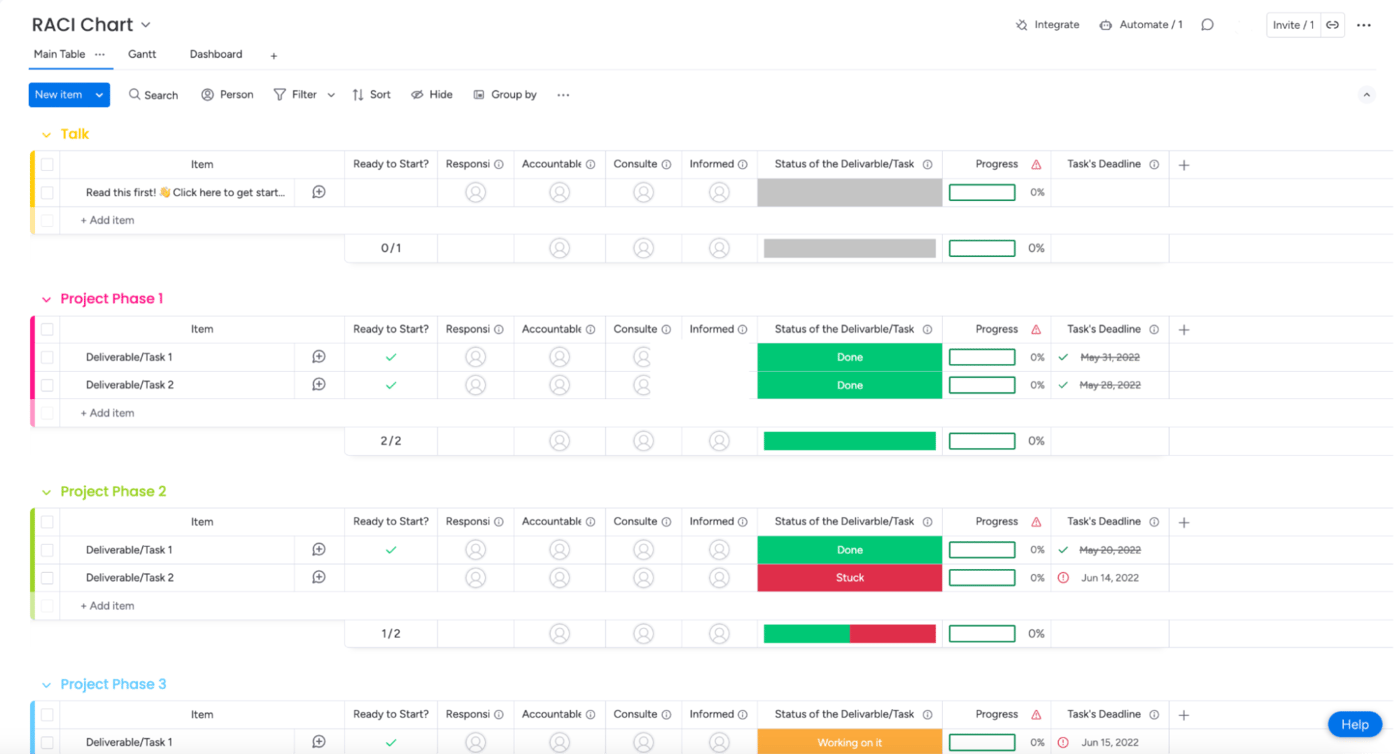Check Deliverable/Task 2 in Project Phase 1
The image size is (1399, 754).
pyautogui.click(x=46, y=384)
